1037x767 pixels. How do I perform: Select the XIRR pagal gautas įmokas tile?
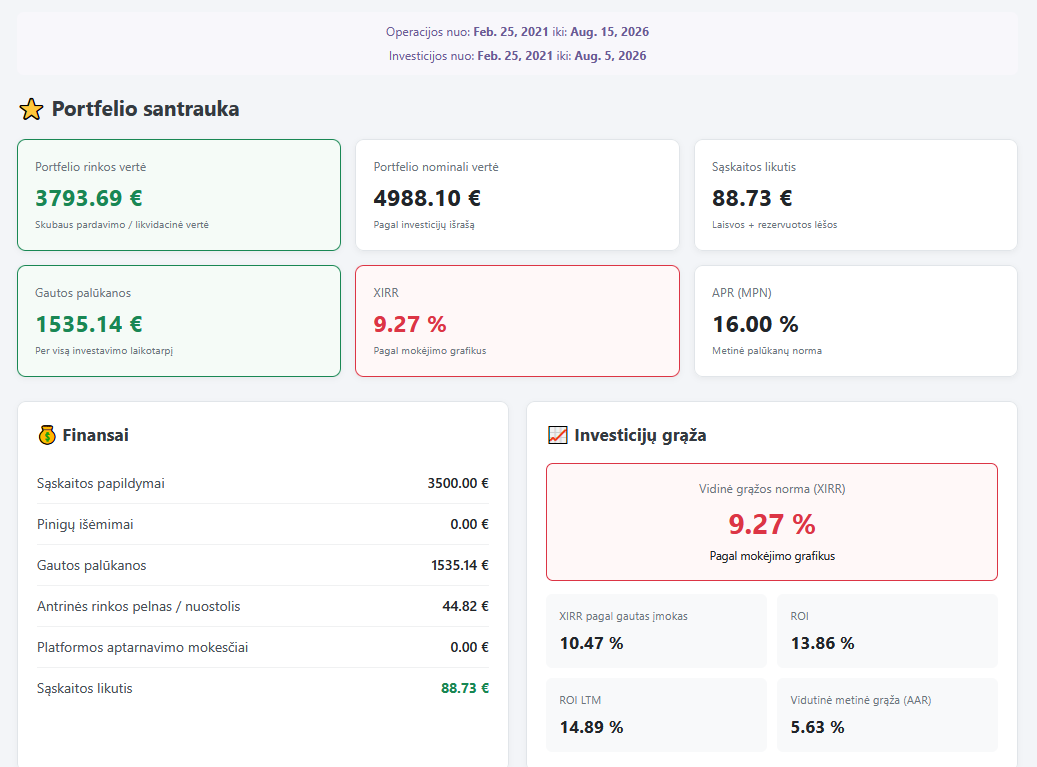[657, 631]
